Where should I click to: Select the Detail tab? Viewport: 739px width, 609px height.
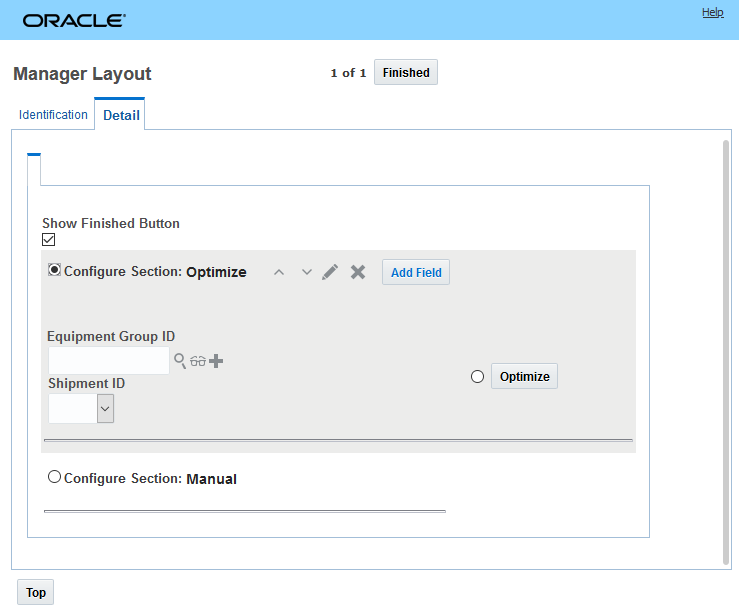[x=121, y=116]
